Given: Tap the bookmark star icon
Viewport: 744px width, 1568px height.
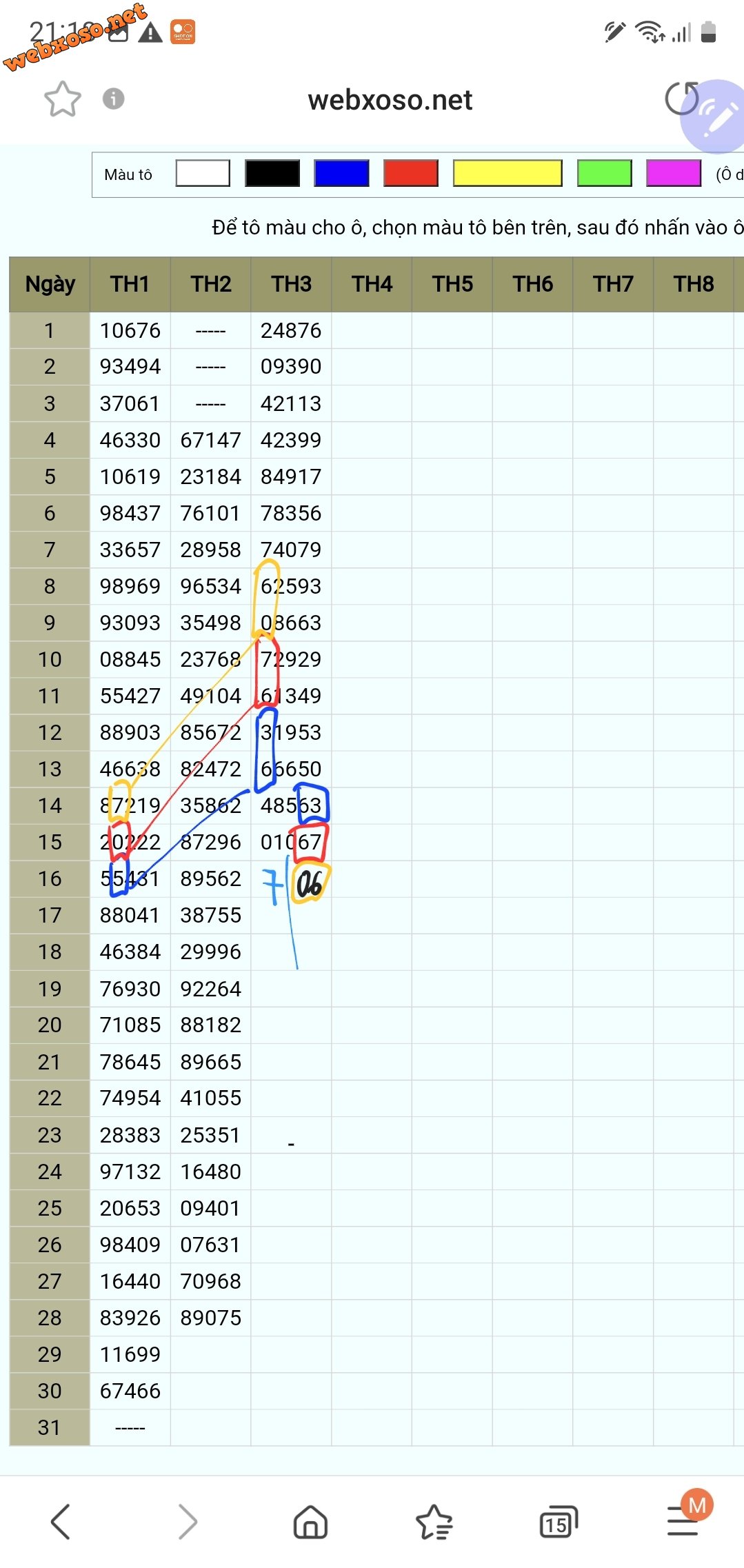Looking at the screenshot, I should click(63, 99).
